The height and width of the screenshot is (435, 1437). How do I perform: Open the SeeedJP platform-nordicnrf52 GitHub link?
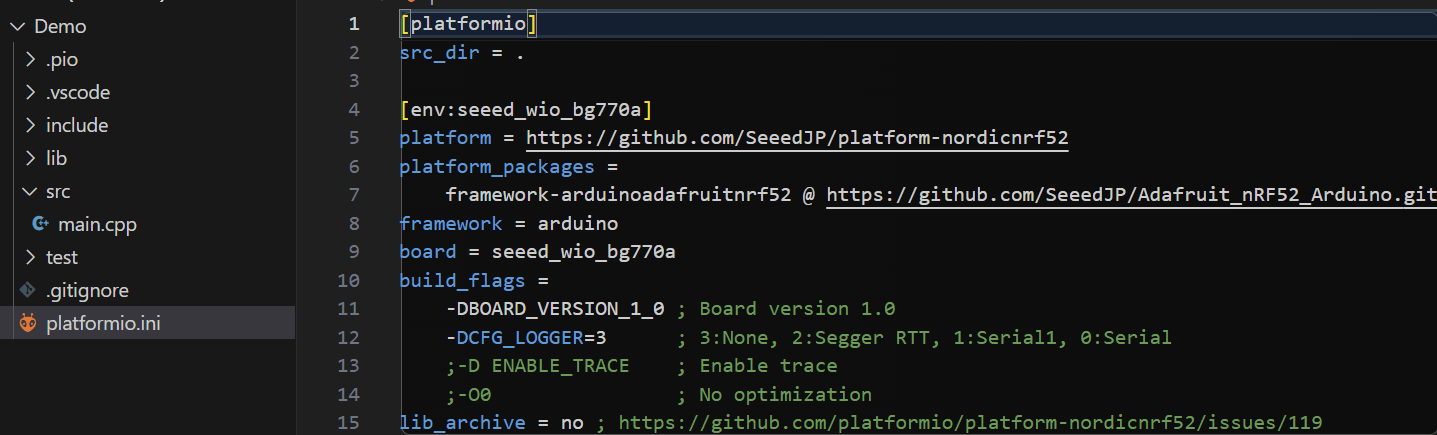(797, 138)
